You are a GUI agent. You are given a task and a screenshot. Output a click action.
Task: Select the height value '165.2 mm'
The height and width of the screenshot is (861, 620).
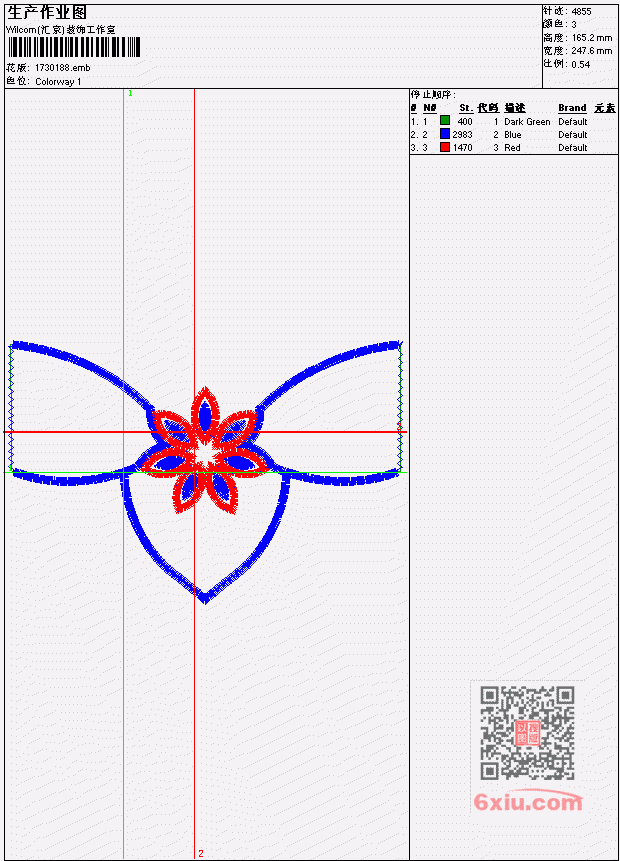[591, 38]
